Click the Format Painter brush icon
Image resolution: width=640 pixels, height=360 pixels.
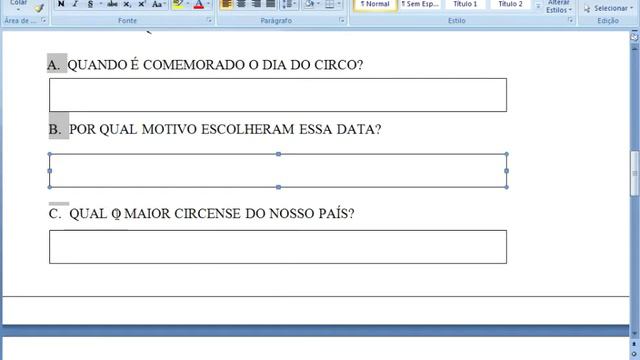click(39, 7)
